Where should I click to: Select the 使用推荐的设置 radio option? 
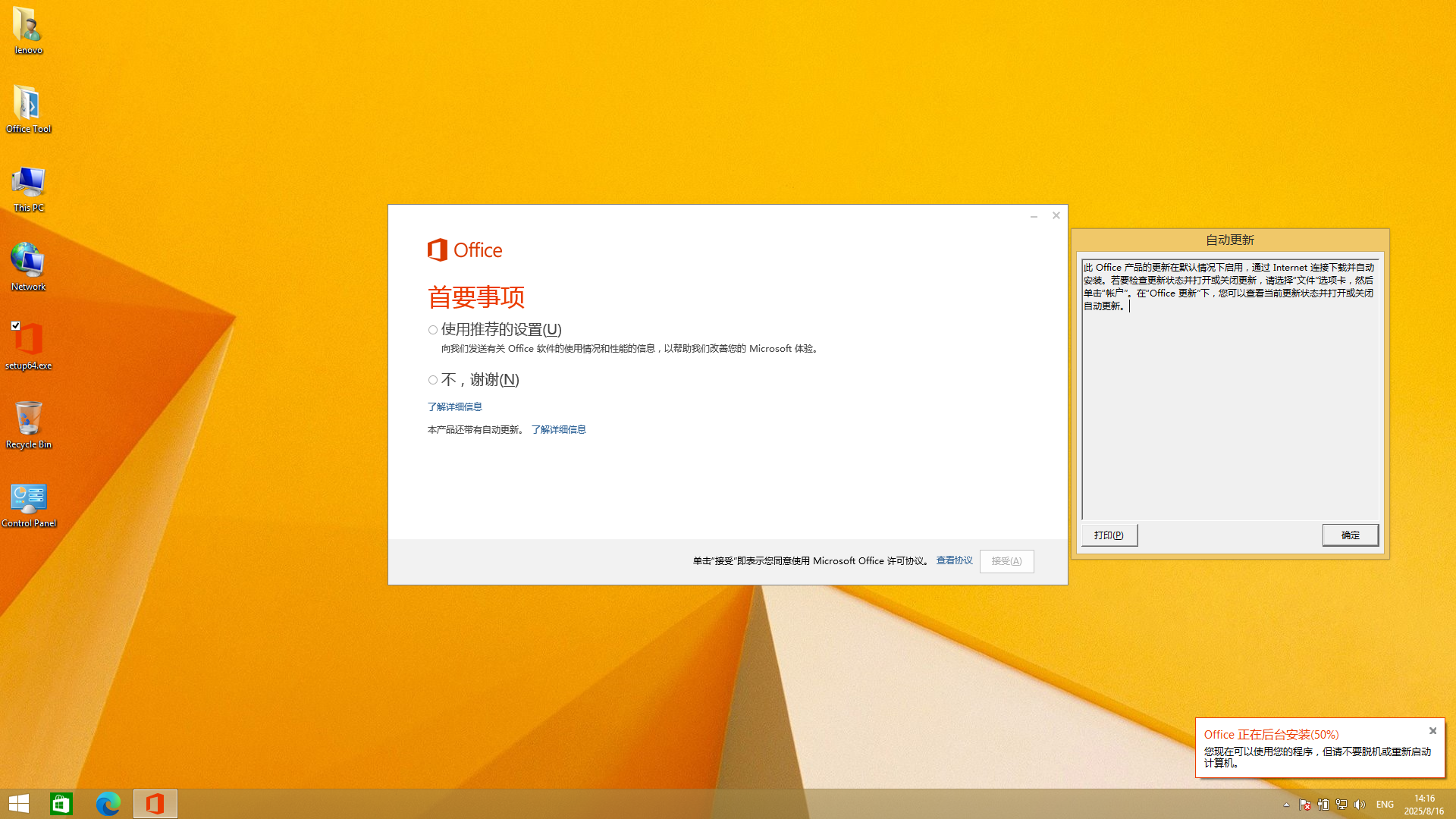click(x=433, y=330)
